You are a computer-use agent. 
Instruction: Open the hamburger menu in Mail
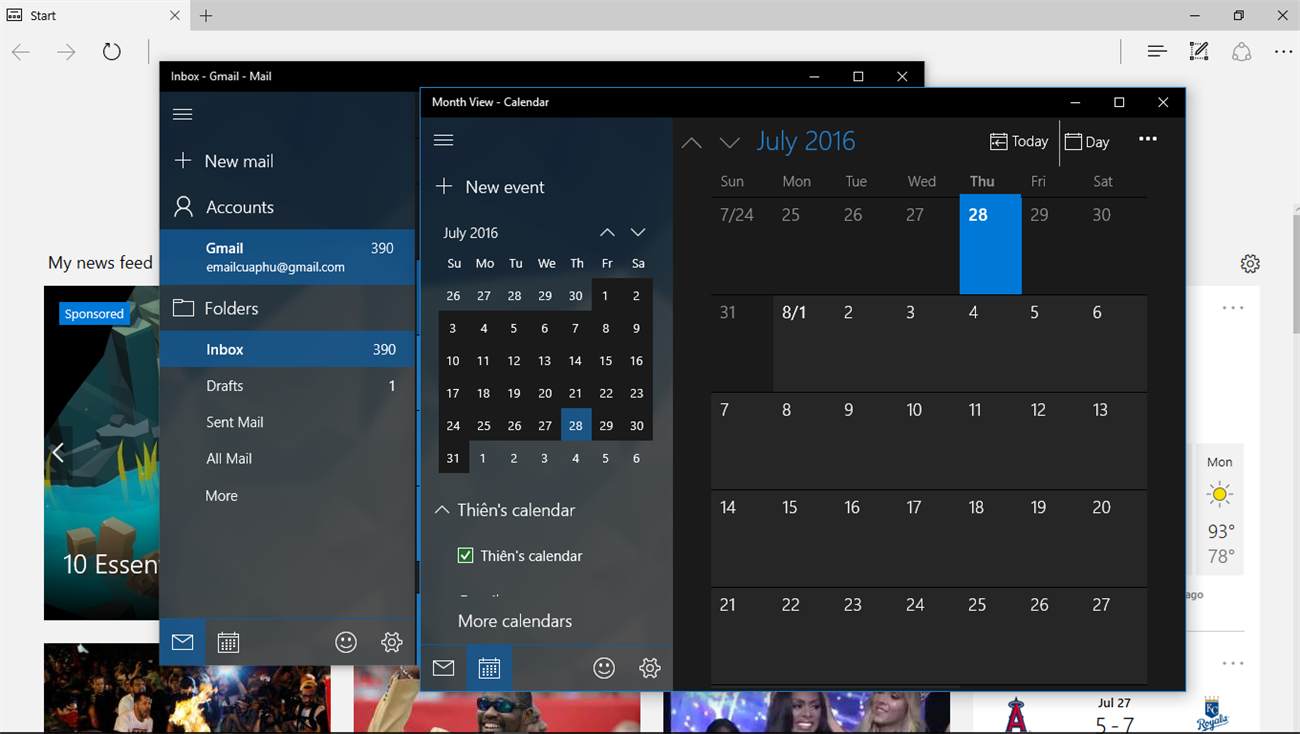coord(182,114)
